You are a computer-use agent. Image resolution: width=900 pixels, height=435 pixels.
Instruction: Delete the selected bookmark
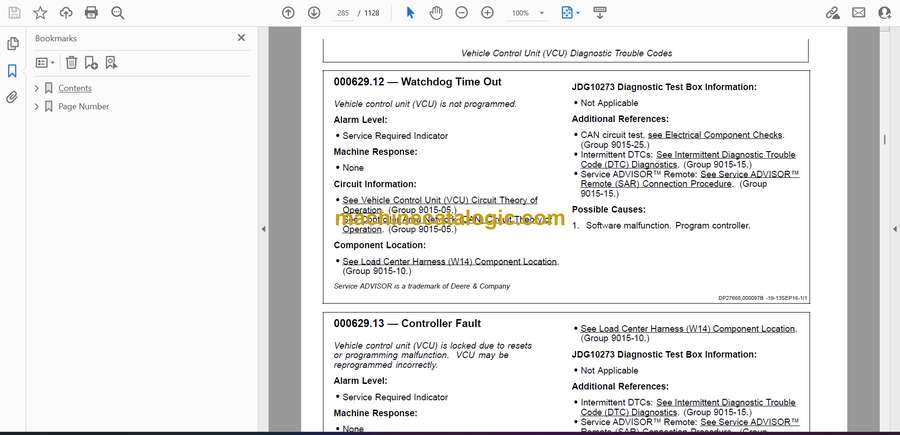(x=71, y=63)
